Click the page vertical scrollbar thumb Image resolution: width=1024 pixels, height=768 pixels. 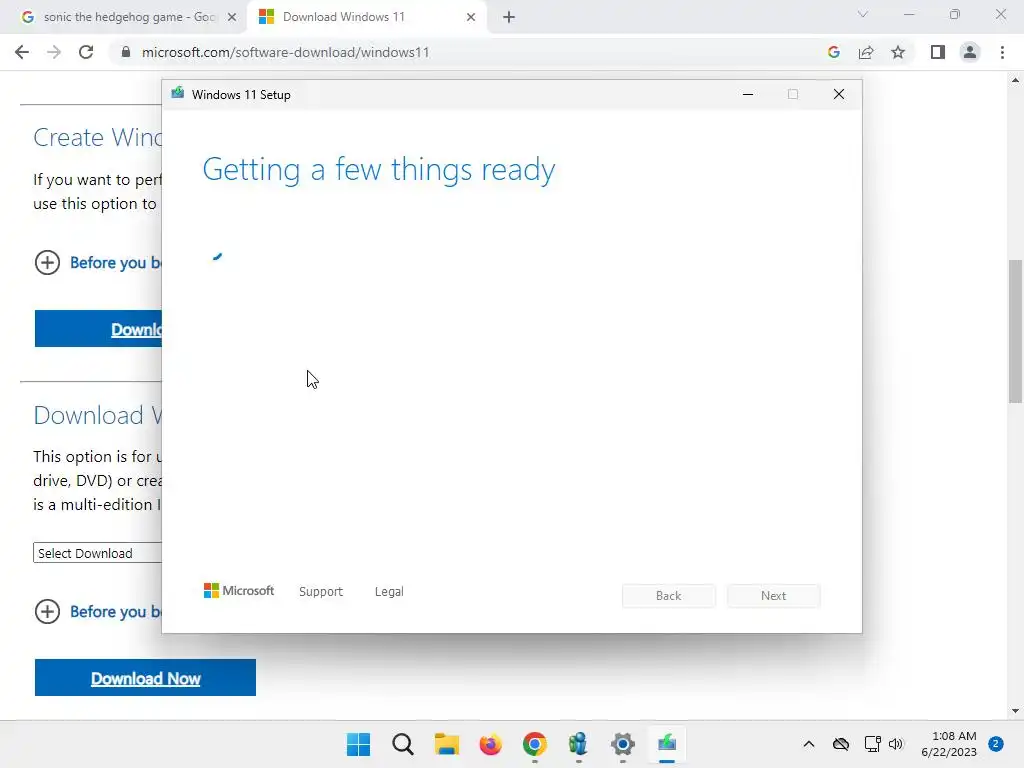[x=1015, y=331]
